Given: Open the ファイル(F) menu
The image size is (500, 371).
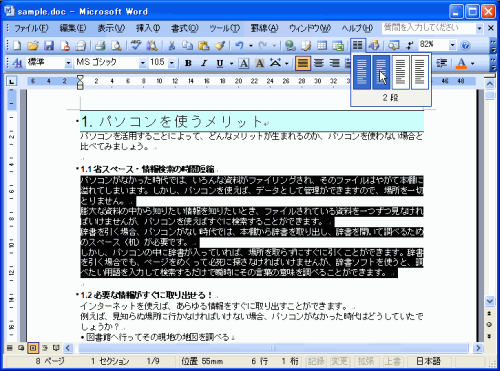Looking at the screenshot, I should point(31,29).
